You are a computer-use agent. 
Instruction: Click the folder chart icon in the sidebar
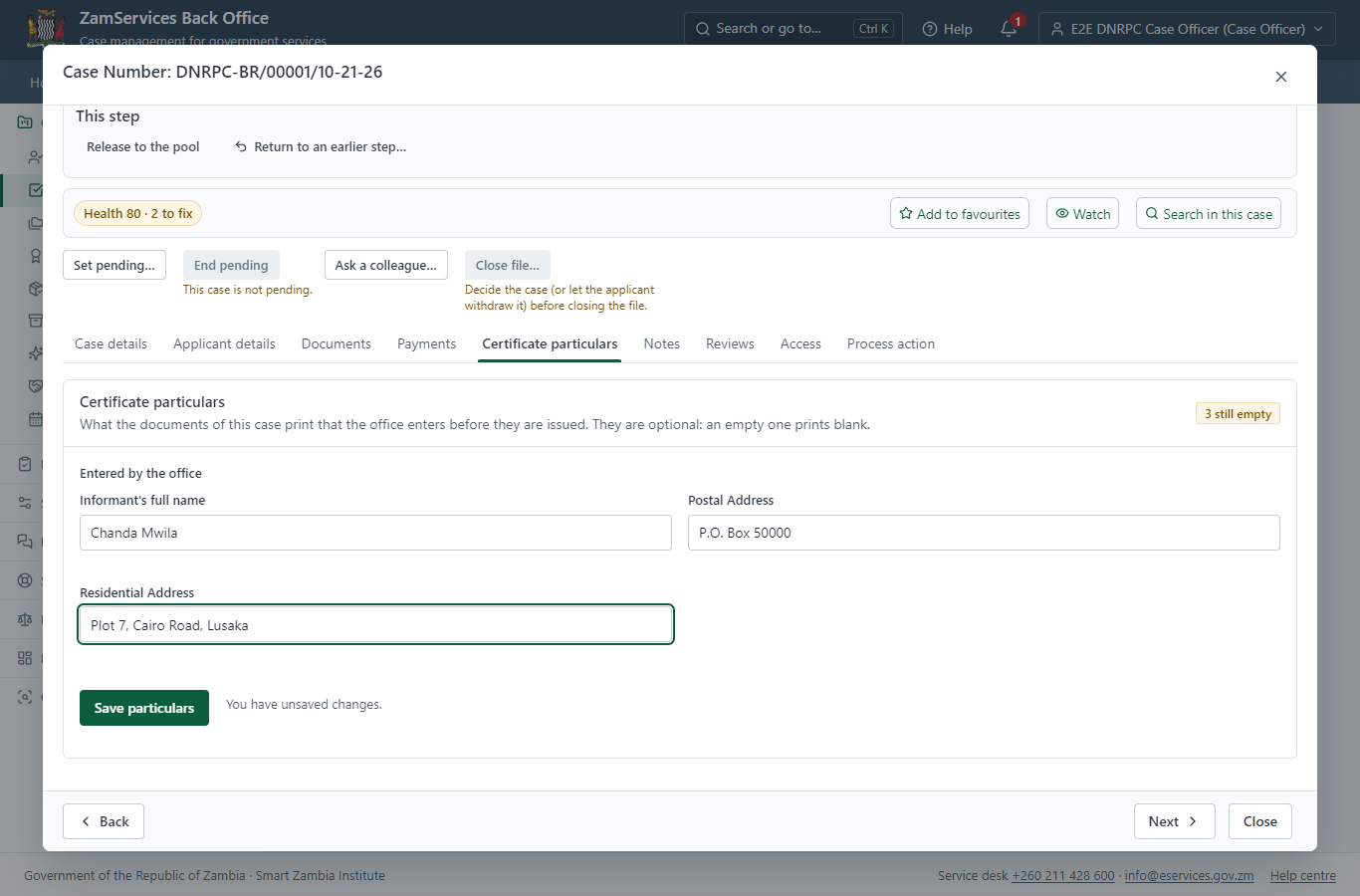click(x=25, y=122)
